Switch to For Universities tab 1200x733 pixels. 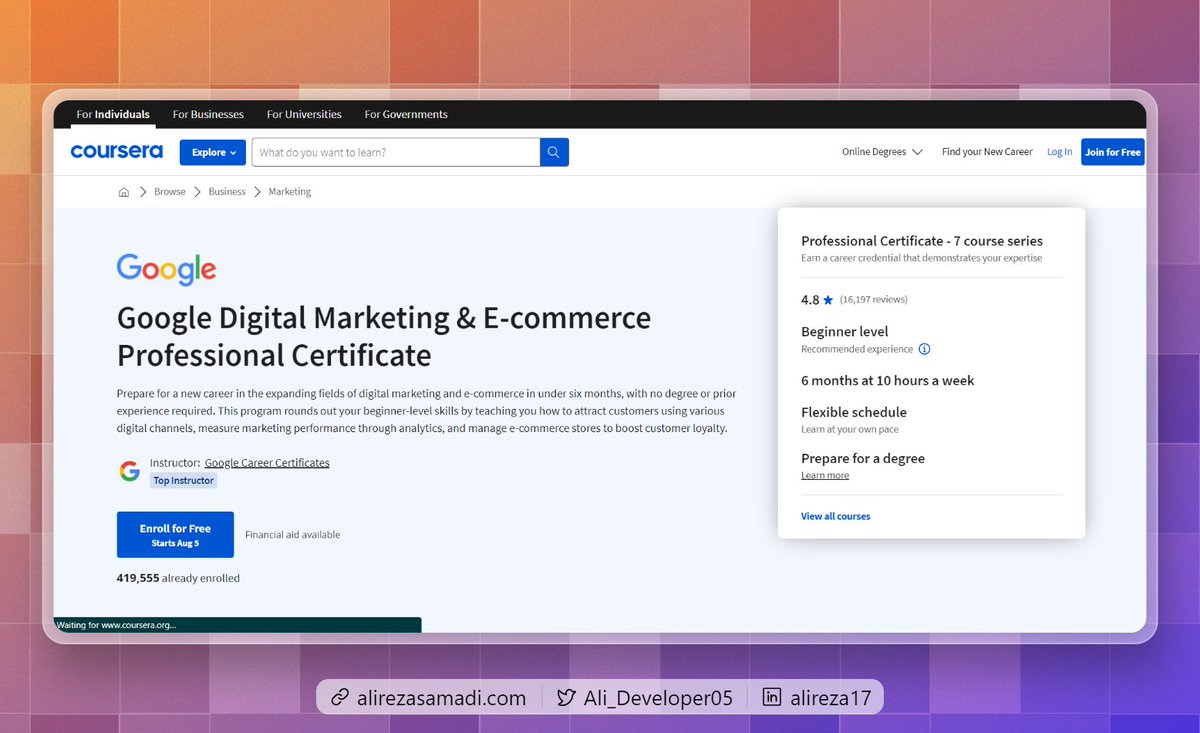[304, 114]
